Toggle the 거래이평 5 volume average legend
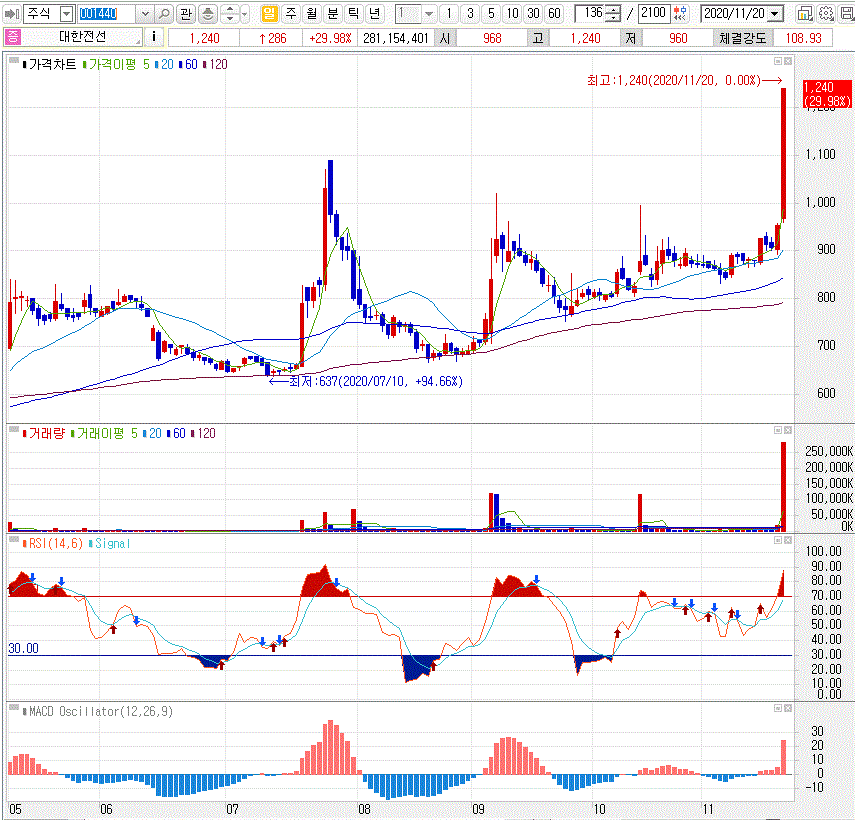The height and width of the screenshot is (820, 855). tap(104, 433)
